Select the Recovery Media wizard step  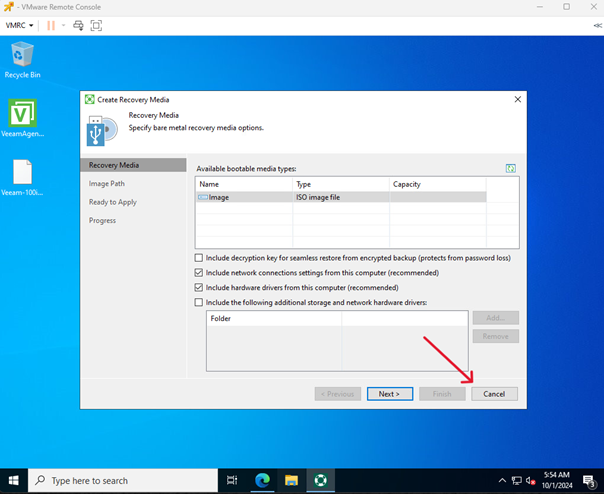tap(114, 165)
